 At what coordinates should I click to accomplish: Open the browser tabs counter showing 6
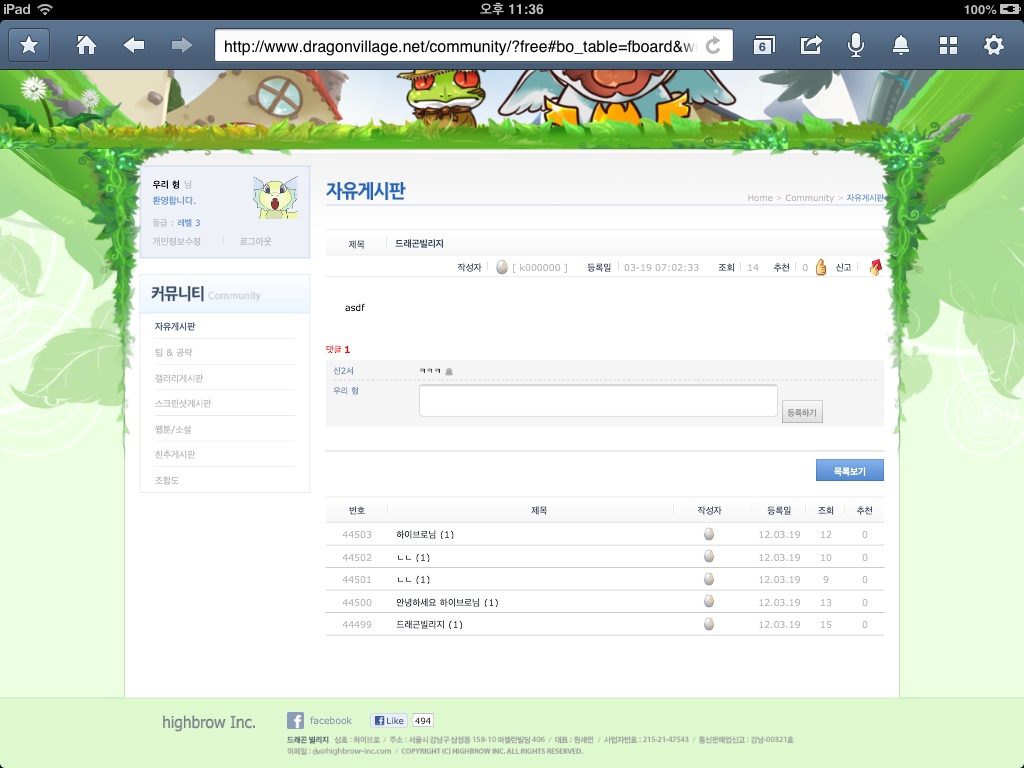click(763, 46)
